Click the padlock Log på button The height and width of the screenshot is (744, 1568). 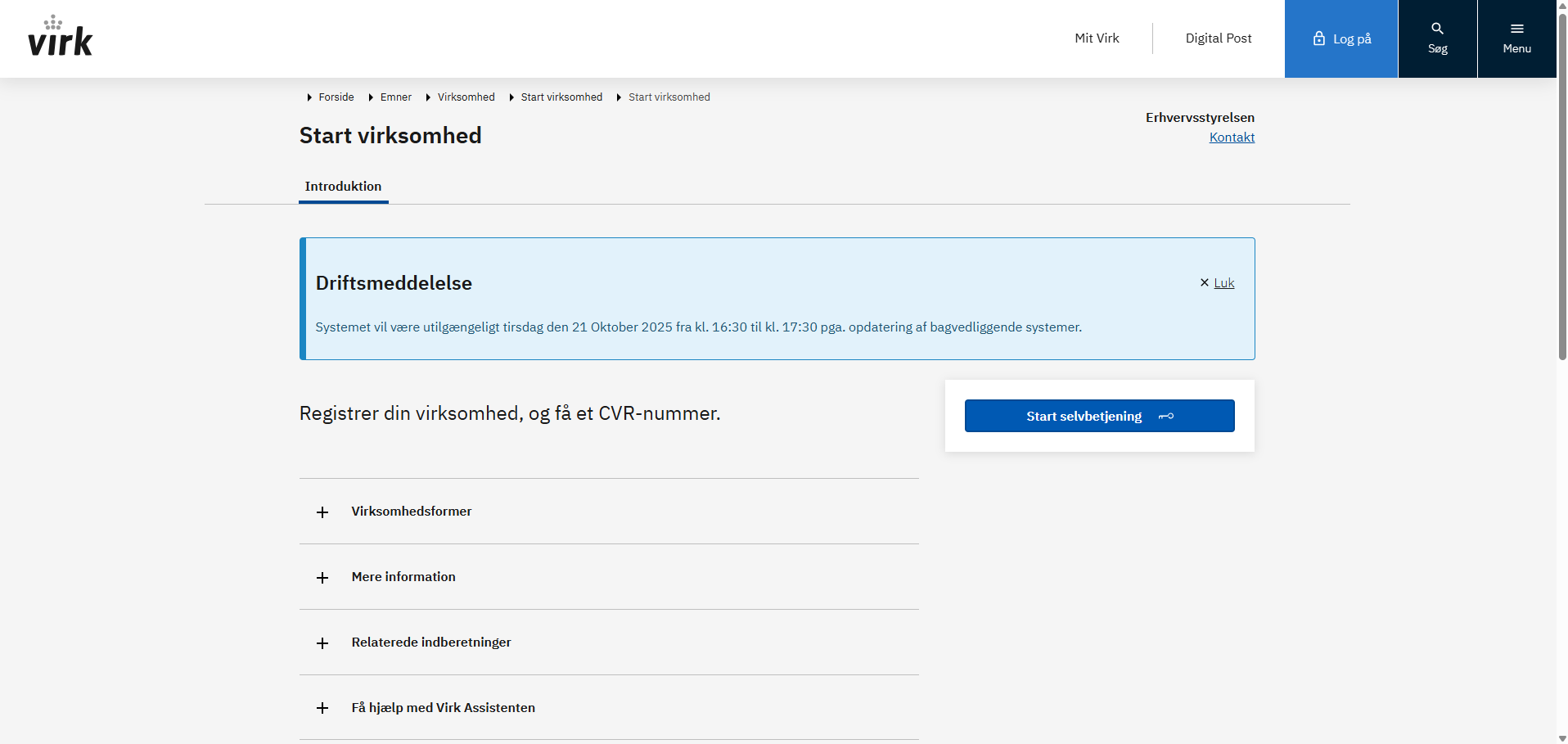[1341, 38]
